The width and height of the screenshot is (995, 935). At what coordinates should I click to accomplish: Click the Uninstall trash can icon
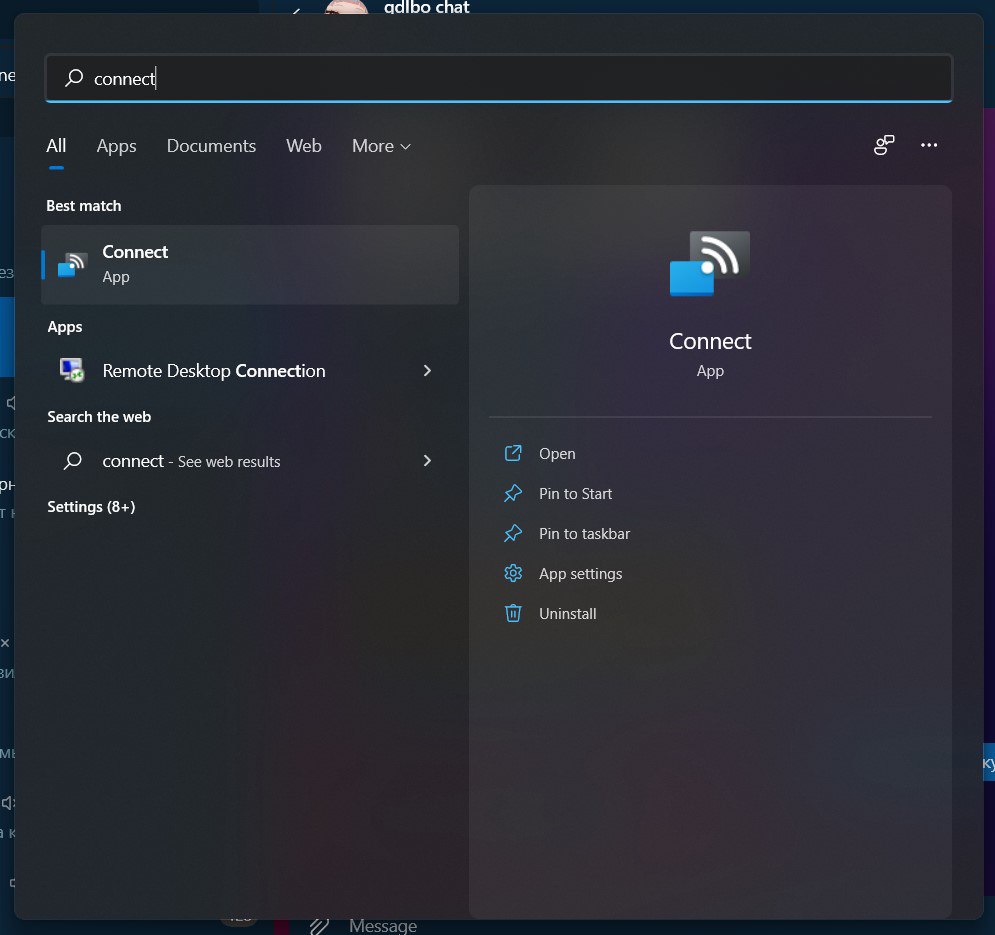click(513, 613)
